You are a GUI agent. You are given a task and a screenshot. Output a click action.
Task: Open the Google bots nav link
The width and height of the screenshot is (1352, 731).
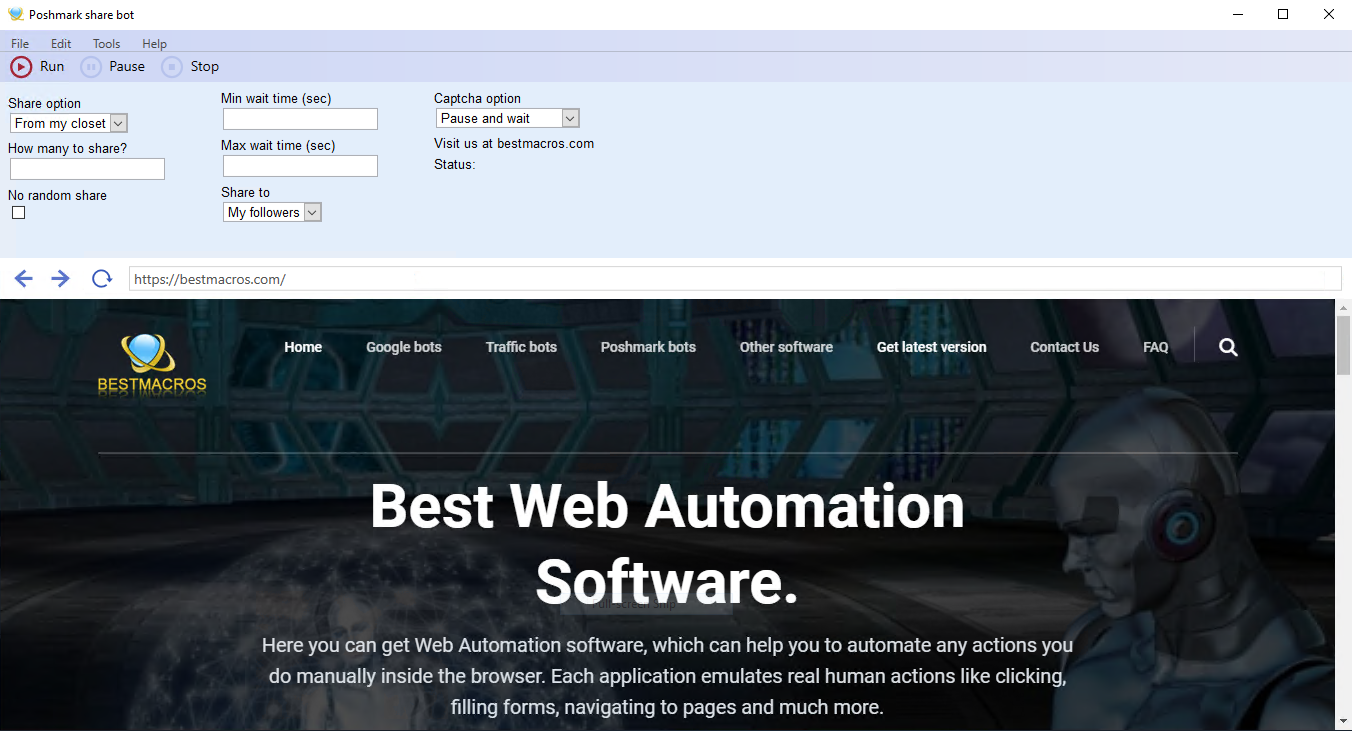coord(404,347)
